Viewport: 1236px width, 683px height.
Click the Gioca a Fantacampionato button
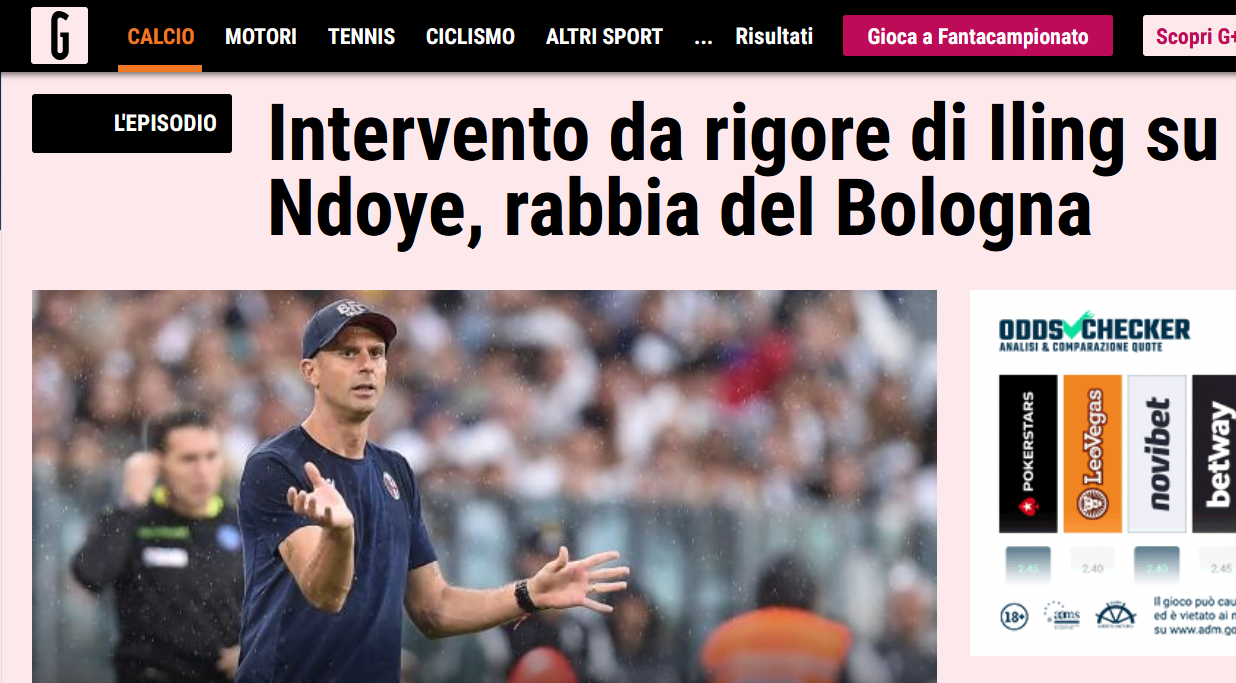point(978,36)
